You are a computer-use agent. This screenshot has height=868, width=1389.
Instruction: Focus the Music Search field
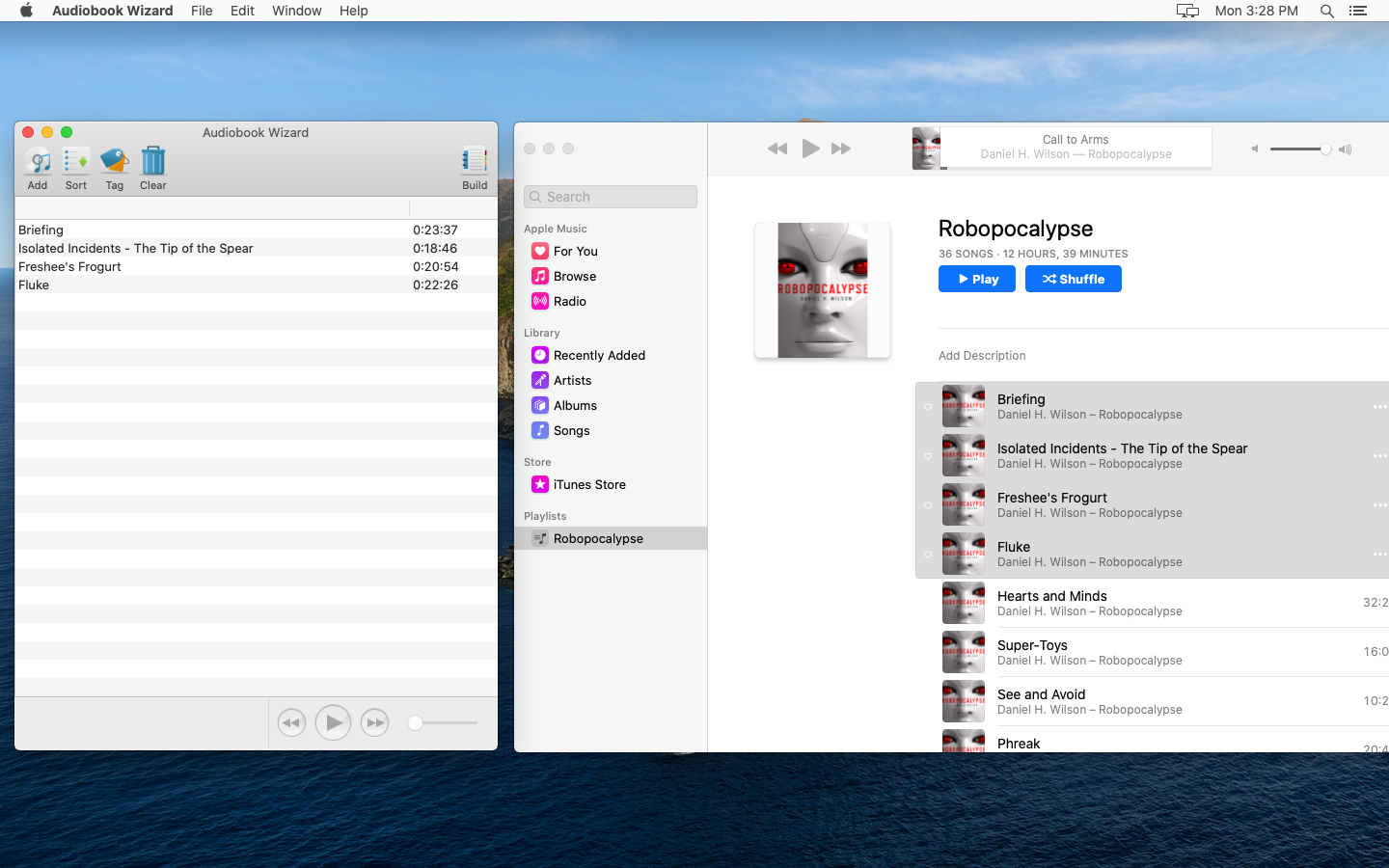coord(611,197)
